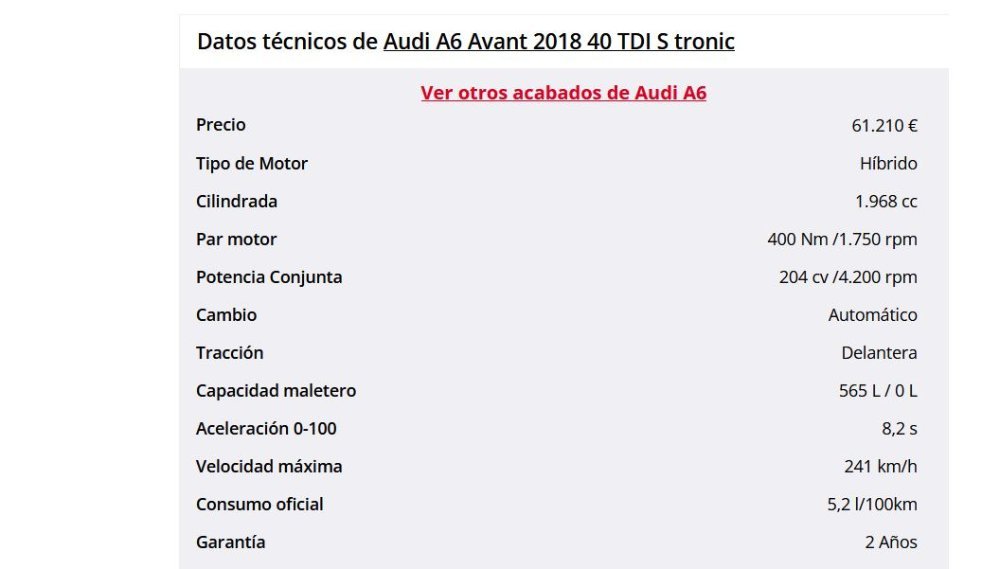The image size is (1000, 569).
Task: Click the 241 km/h top speed value
Action: click(x=880, y=466)
